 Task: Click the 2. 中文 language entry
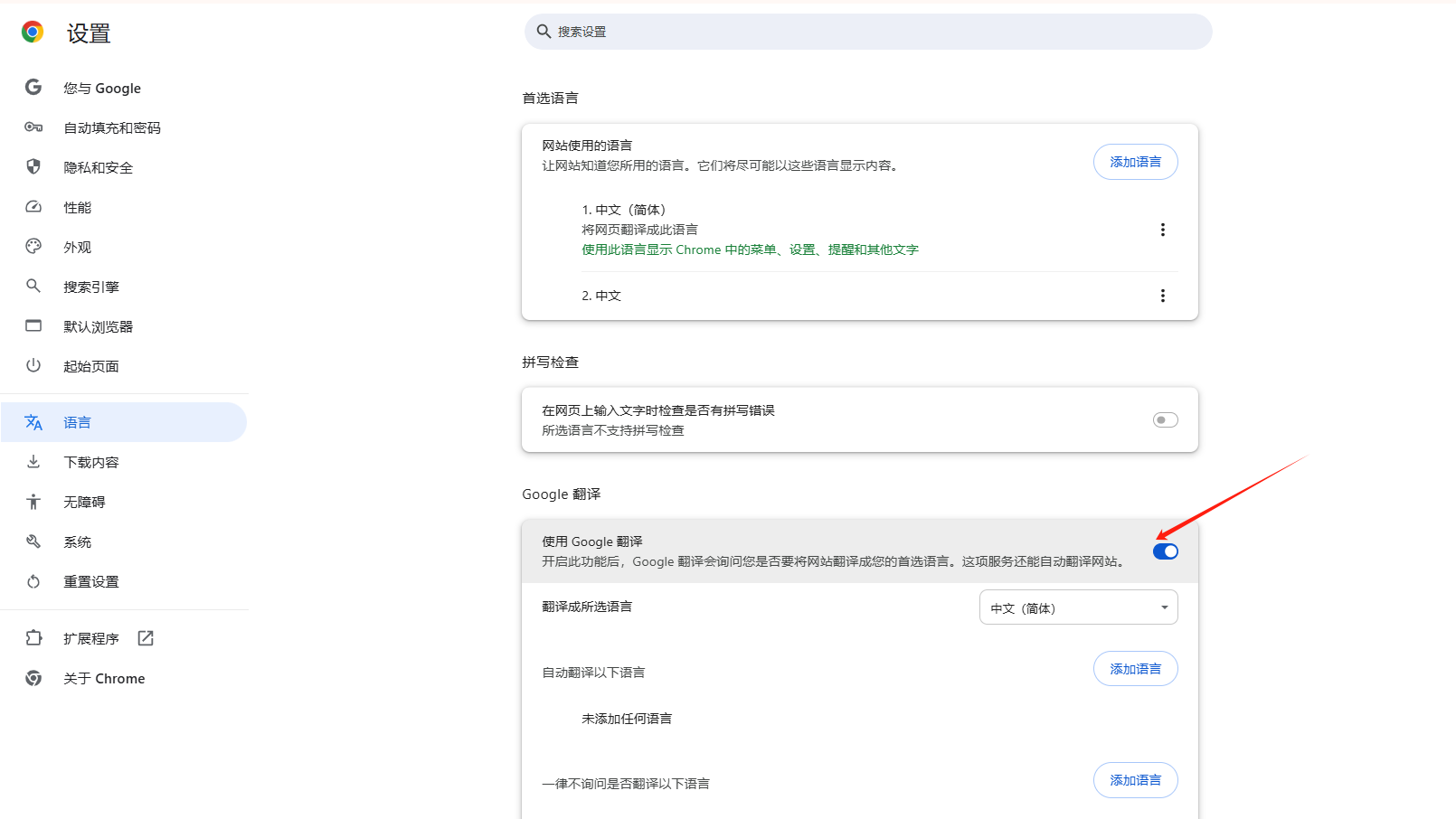click(x=601, y=296)
